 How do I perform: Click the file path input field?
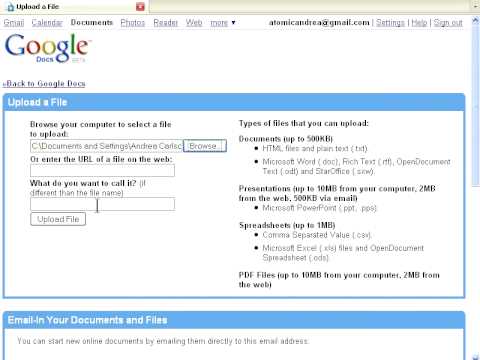click(106, 146)
